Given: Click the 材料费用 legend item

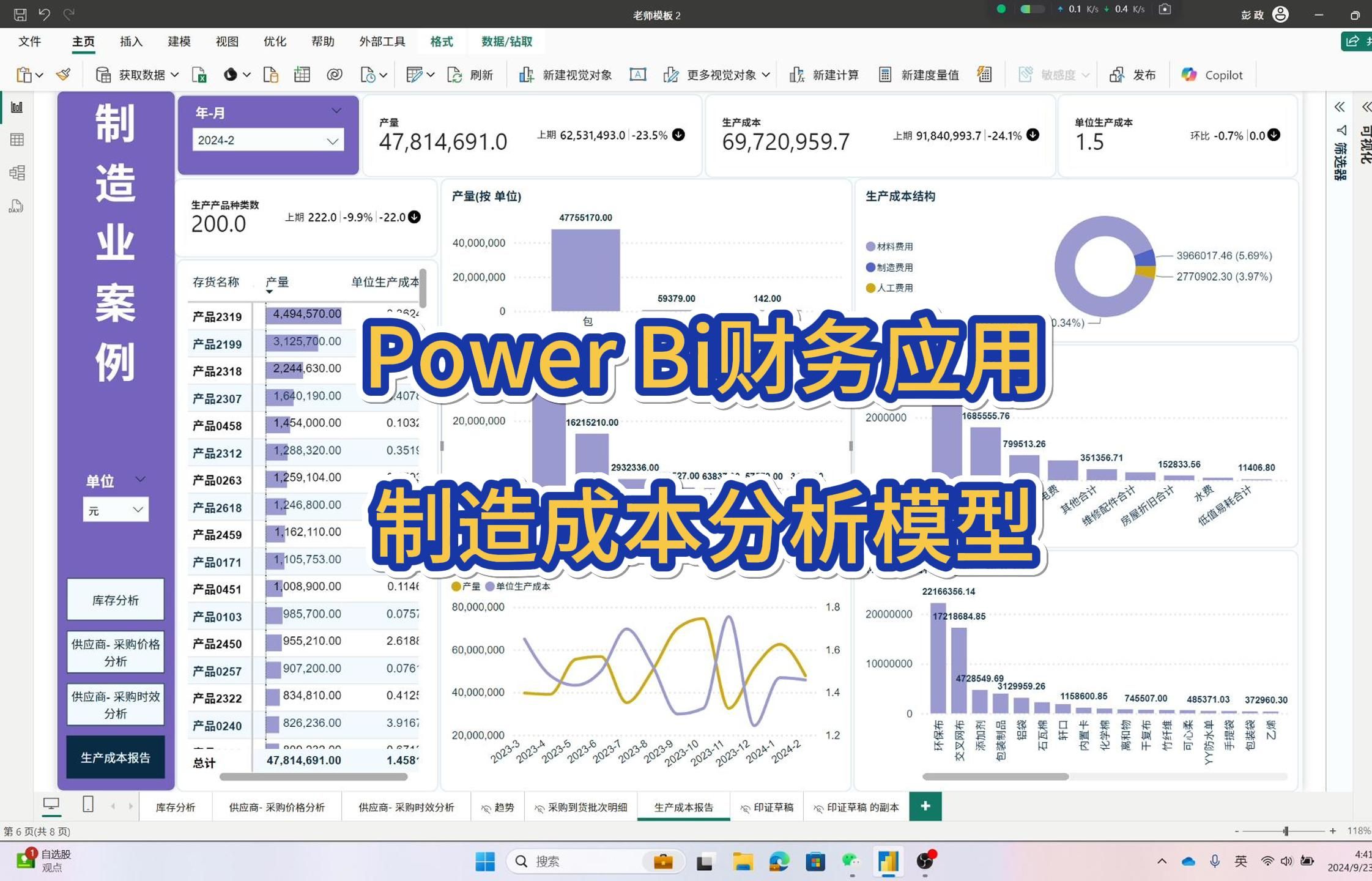Looking at the screenshot, I should pyautogui.click(x=889, y=247).
